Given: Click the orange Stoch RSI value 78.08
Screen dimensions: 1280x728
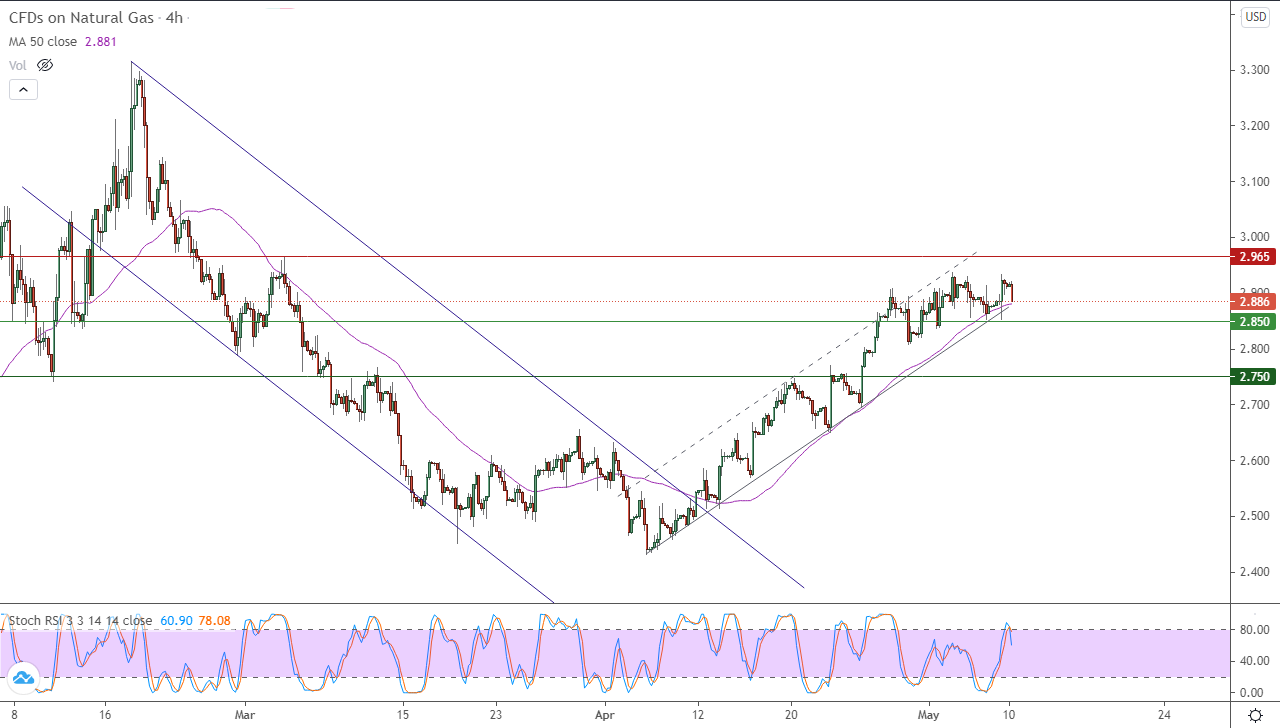Looking at the screenshot, I should tap(215, 621).
